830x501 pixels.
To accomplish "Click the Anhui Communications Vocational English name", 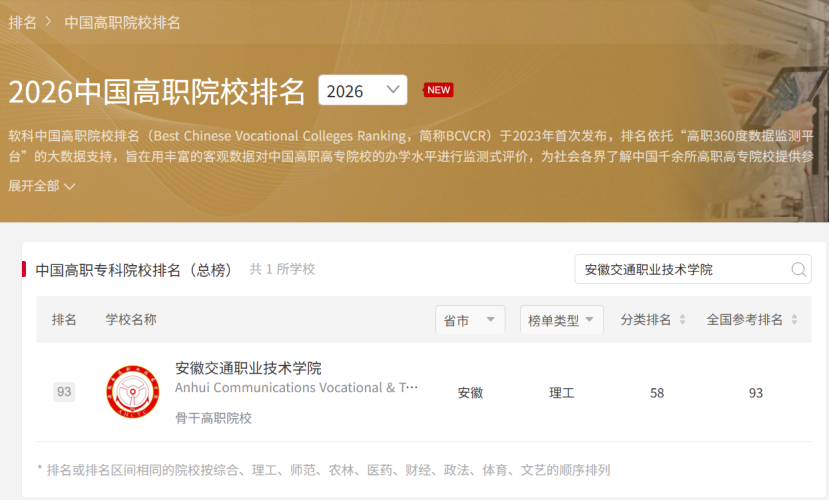I will tap(296, 388).
